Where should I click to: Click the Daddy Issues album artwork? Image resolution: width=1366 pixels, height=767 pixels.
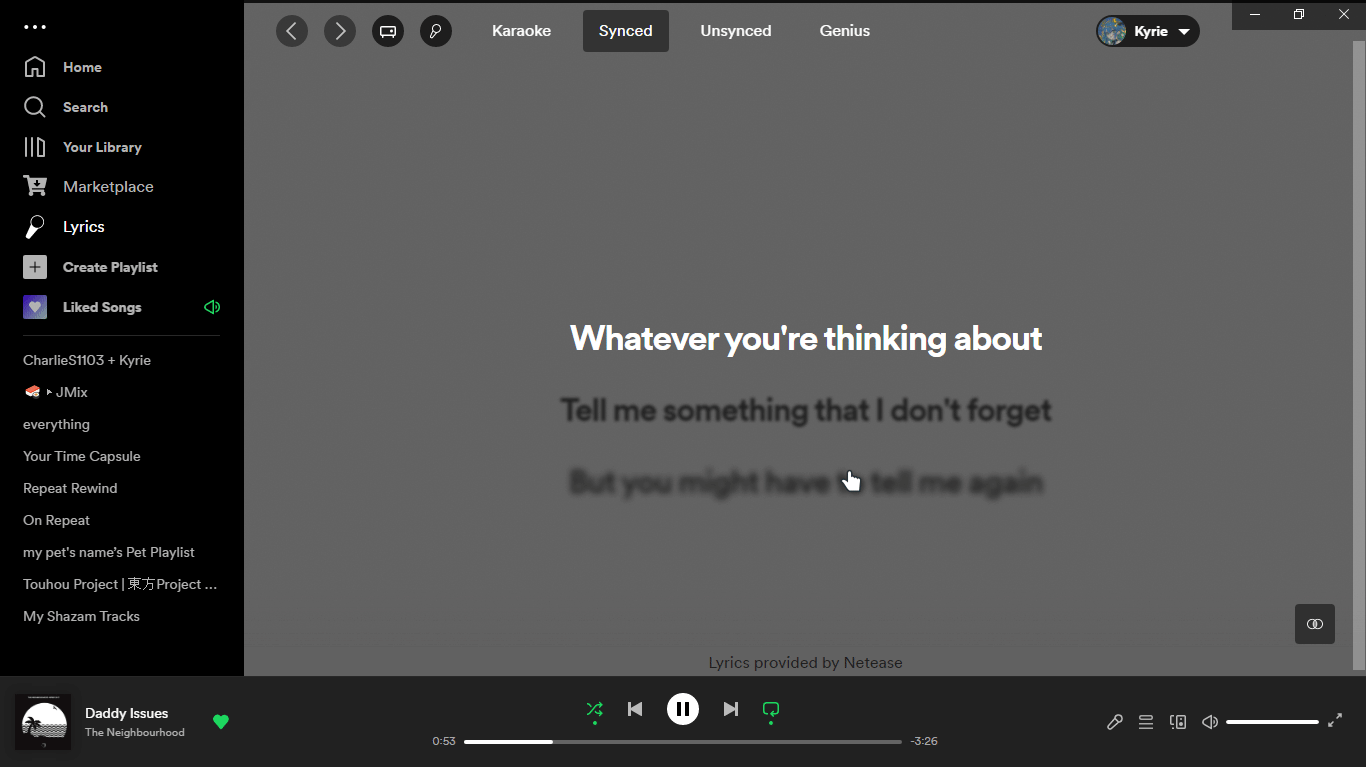click(x=43, y=721)
